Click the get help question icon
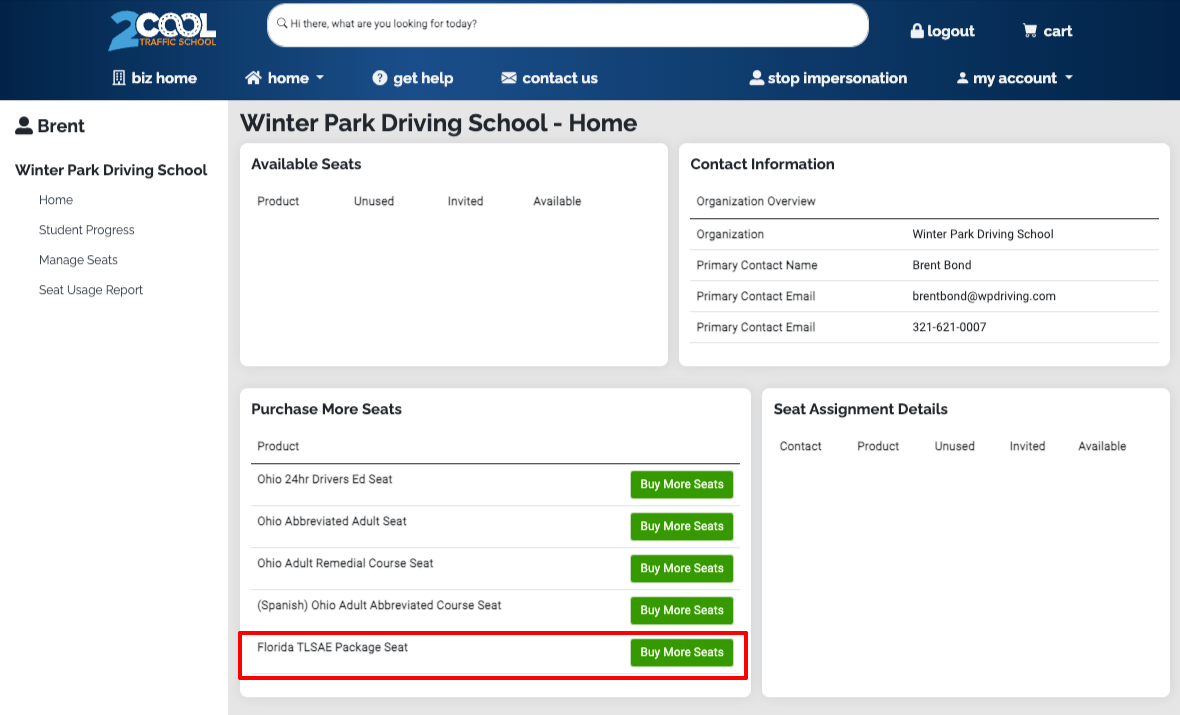This screenshot has height=715, width=1180. [x=380, y=78]
